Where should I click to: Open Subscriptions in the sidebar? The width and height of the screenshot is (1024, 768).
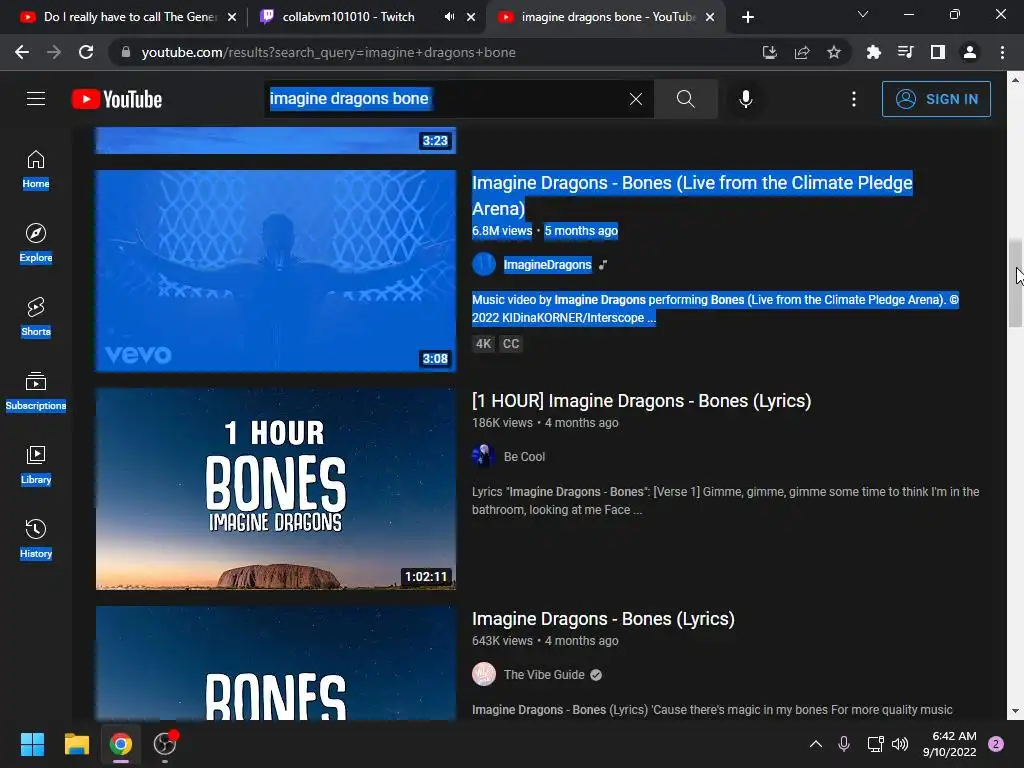point(36,391)
